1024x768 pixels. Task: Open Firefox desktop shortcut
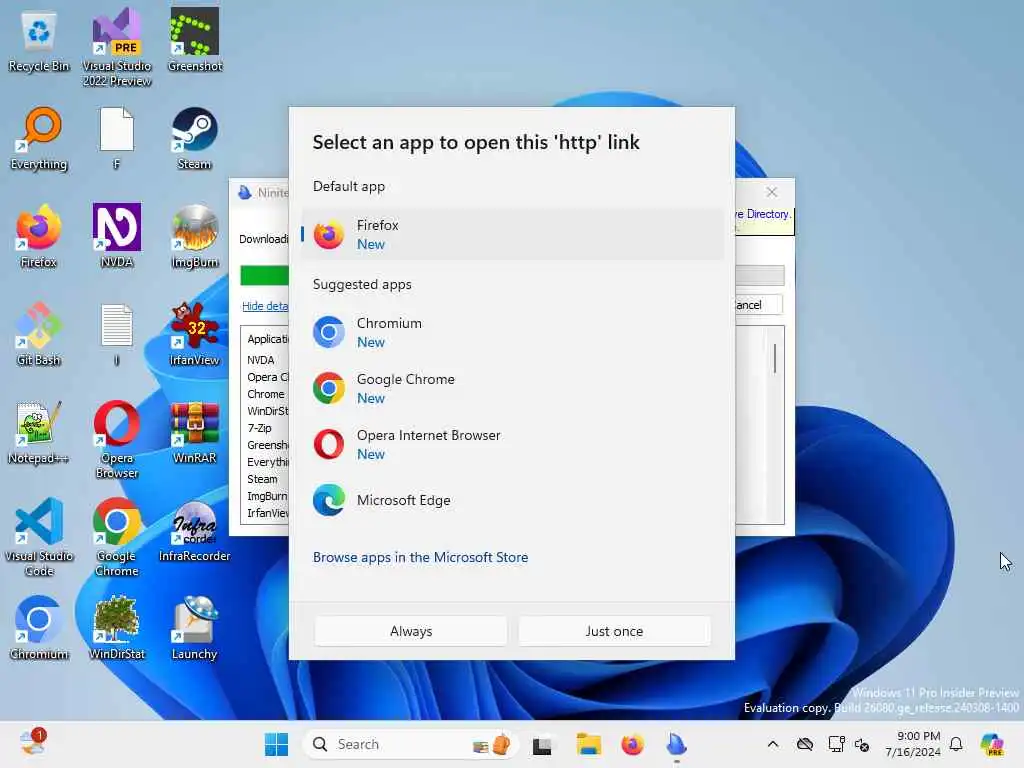click(39, 236)
